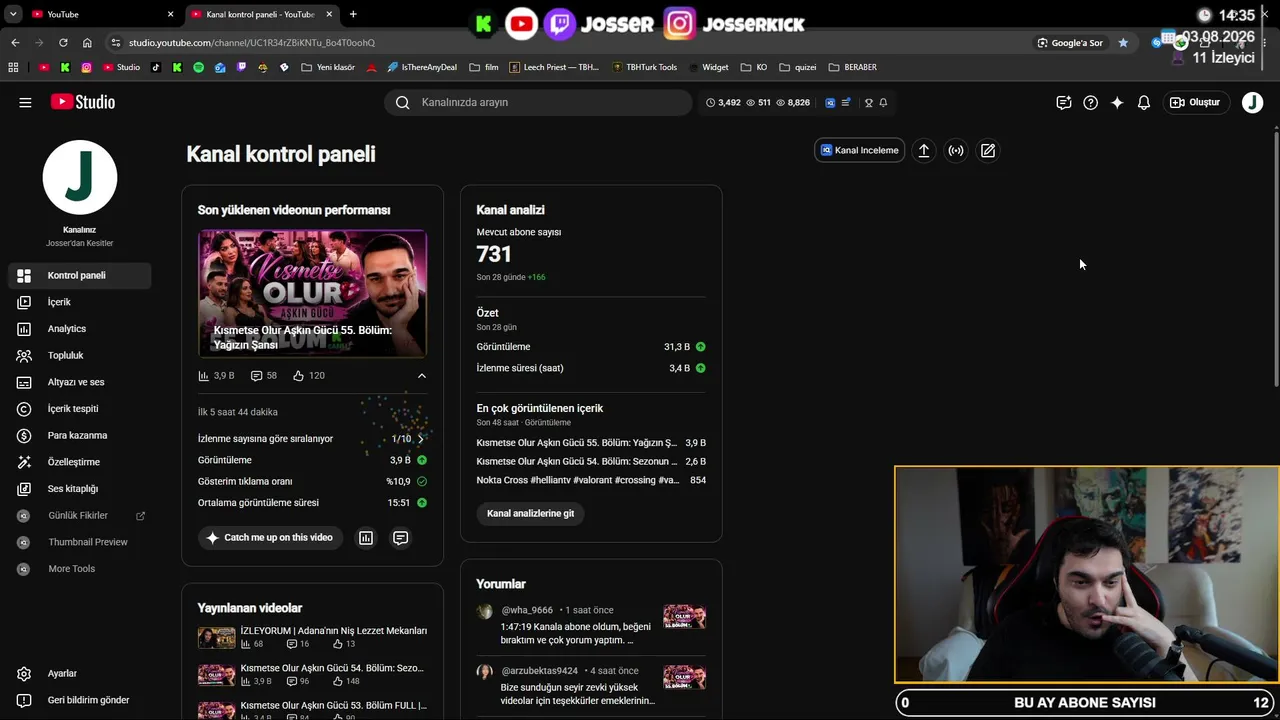Click the page vertical scrollbar
The image size is (1280, 720).
(1275, 258)
